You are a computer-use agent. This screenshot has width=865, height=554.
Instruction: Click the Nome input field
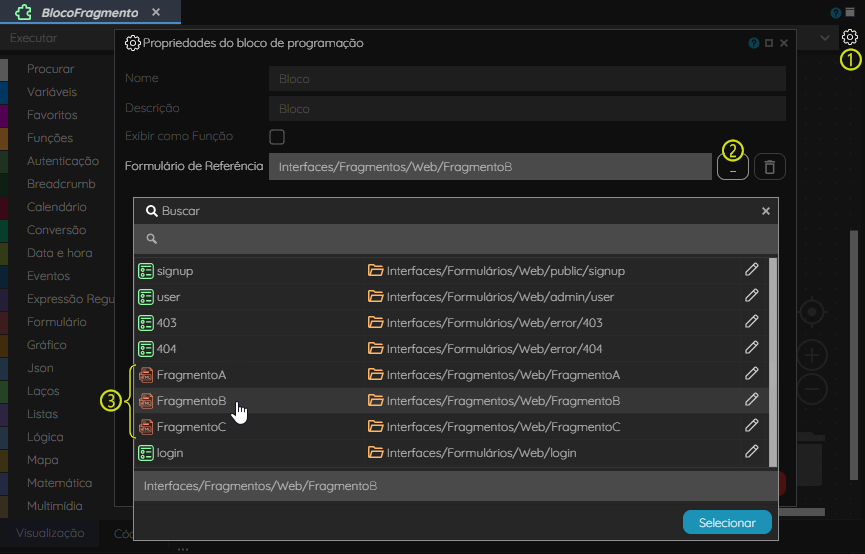[527, 79]
